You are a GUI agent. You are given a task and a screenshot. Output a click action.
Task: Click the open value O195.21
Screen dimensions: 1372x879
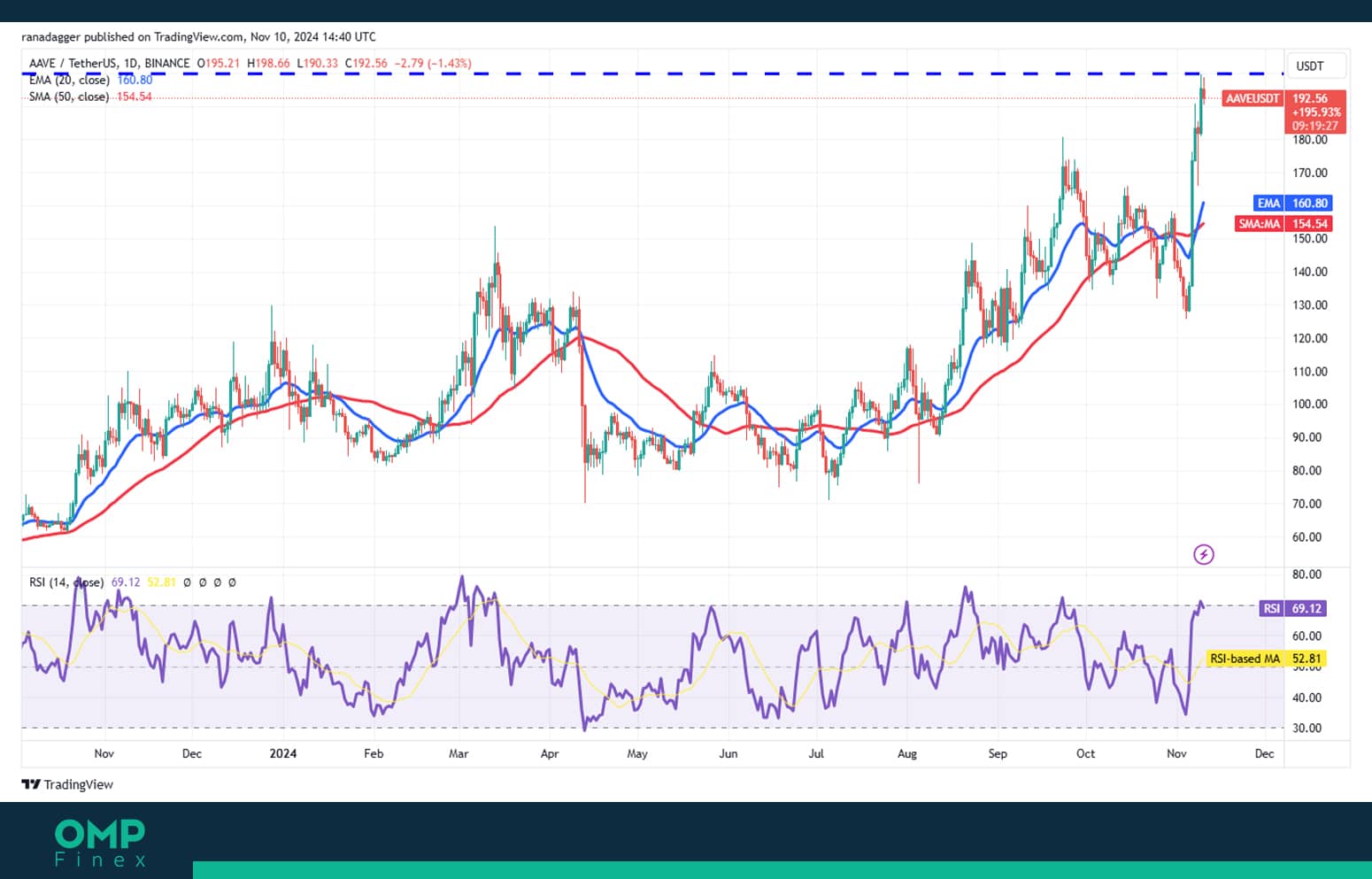pyautogui.click(x=219, y=64)
